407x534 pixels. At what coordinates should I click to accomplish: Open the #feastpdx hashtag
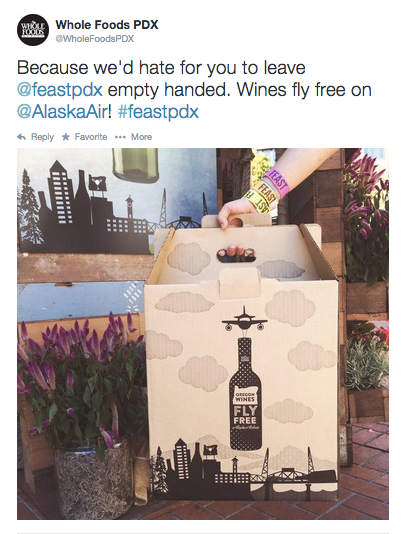click(x=158, y=112)
